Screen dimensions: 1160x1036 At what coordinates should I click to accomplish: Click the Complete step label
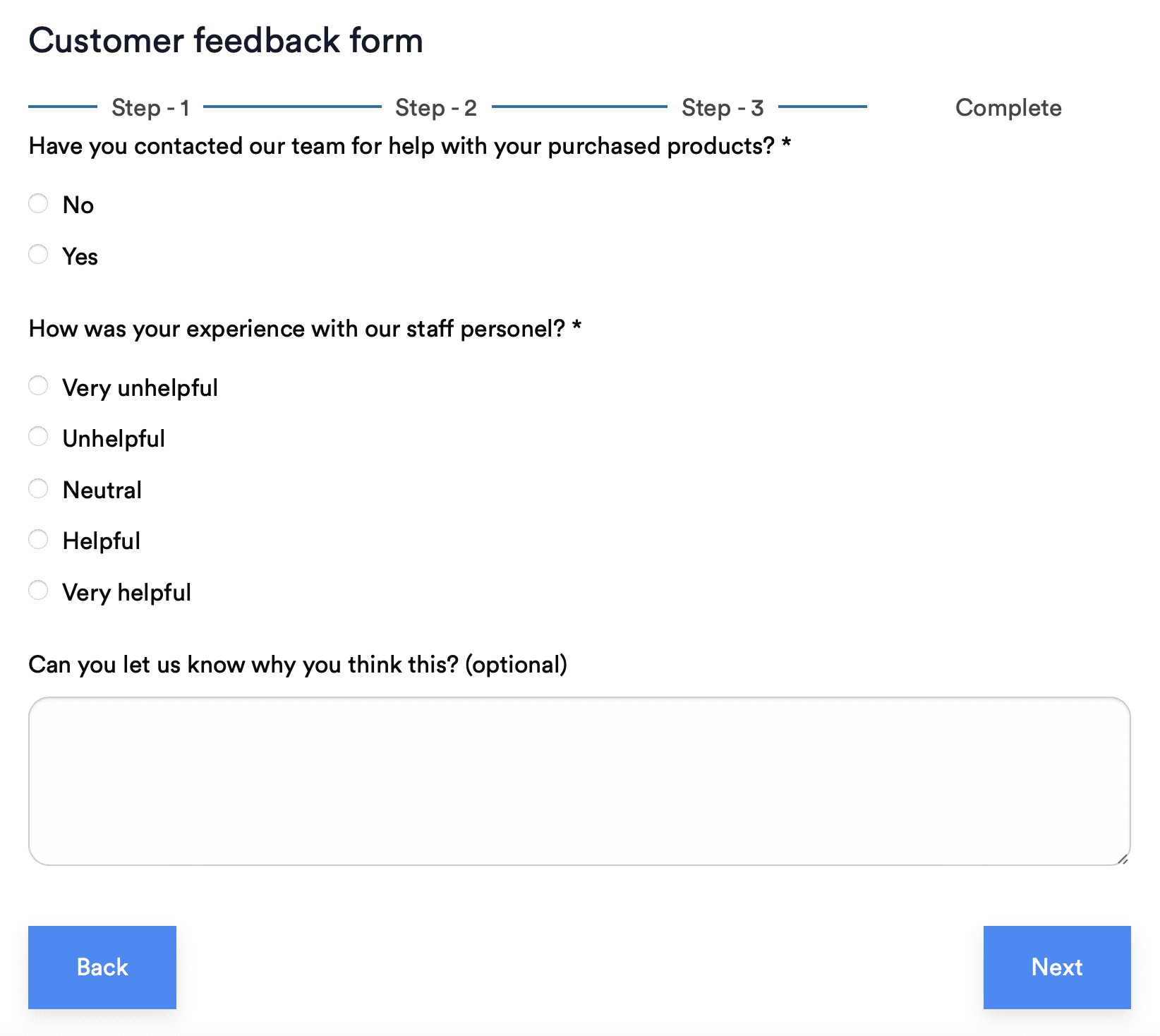pos(1008,108)
